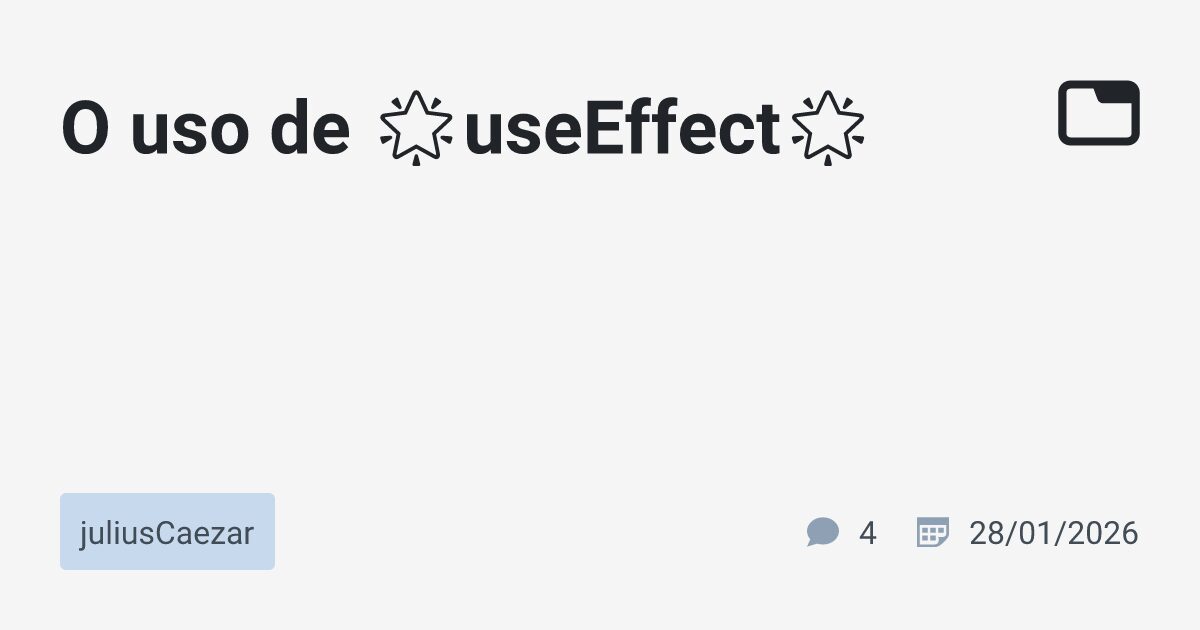Click the month 01 in the date
1200x630 pixels.
coord(1034,533)
